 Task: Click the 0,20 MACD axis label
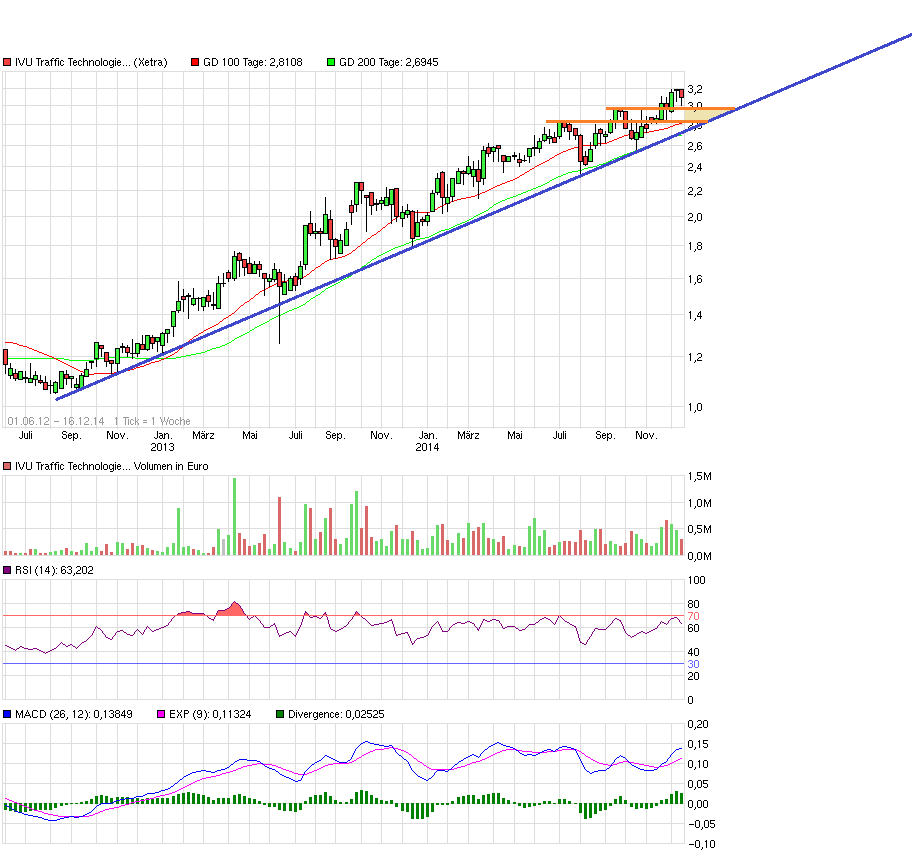tap(698, 724)
